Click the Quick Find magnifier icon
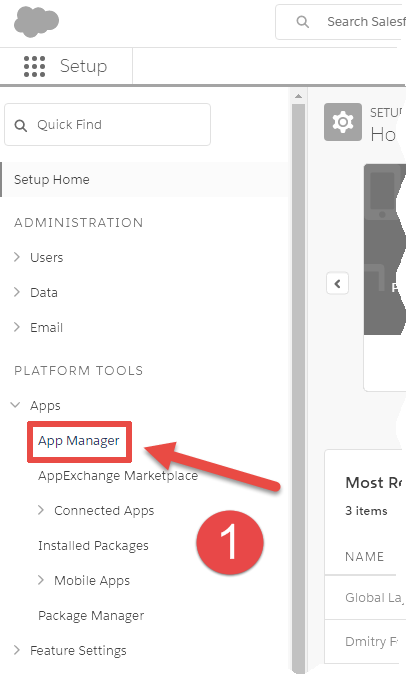The width and height of the screenshot is (407, 675). click(21, 125)
